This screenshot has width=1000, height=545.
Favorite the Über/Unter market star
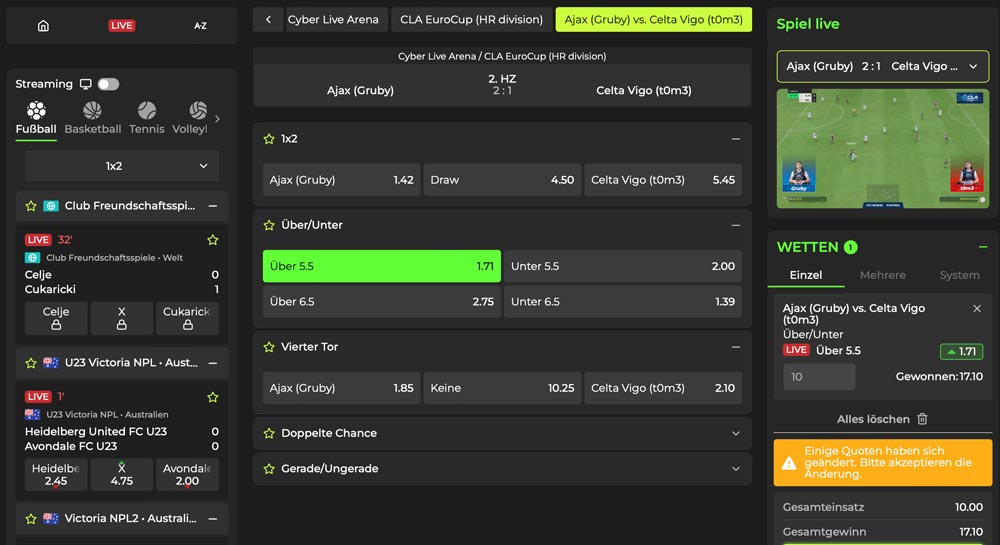click(x=269, y=225)
